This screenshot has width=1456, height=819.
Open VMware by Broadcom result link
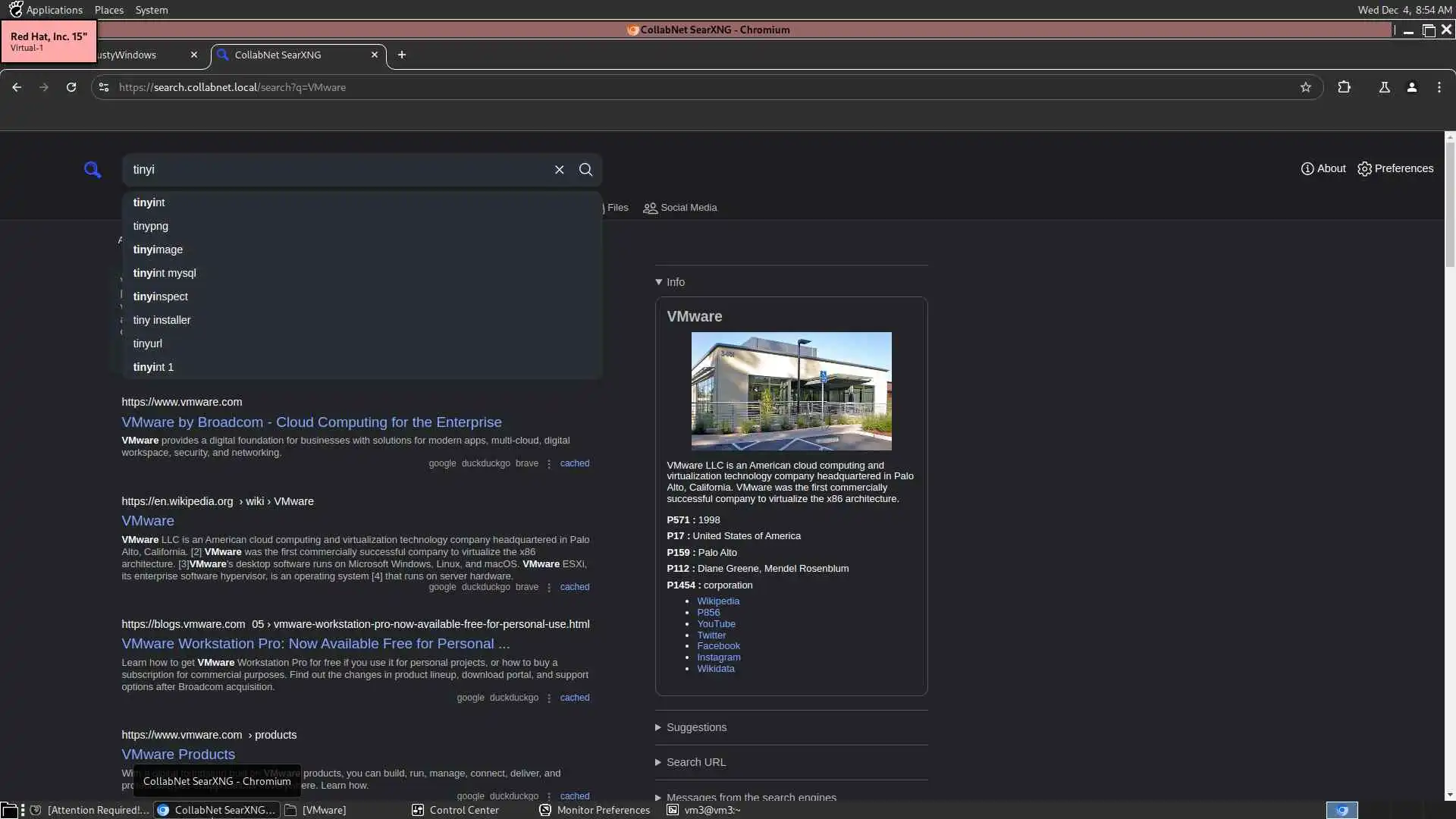tap(311, 422)
